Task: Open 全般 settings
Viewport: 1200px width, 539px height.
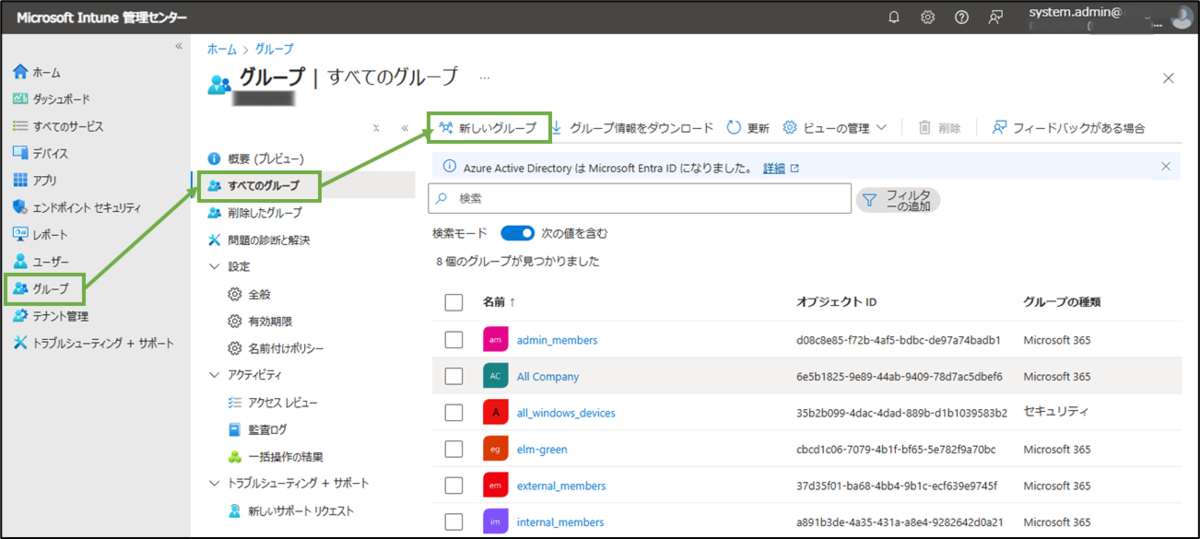Action: [x=250, y=294]
